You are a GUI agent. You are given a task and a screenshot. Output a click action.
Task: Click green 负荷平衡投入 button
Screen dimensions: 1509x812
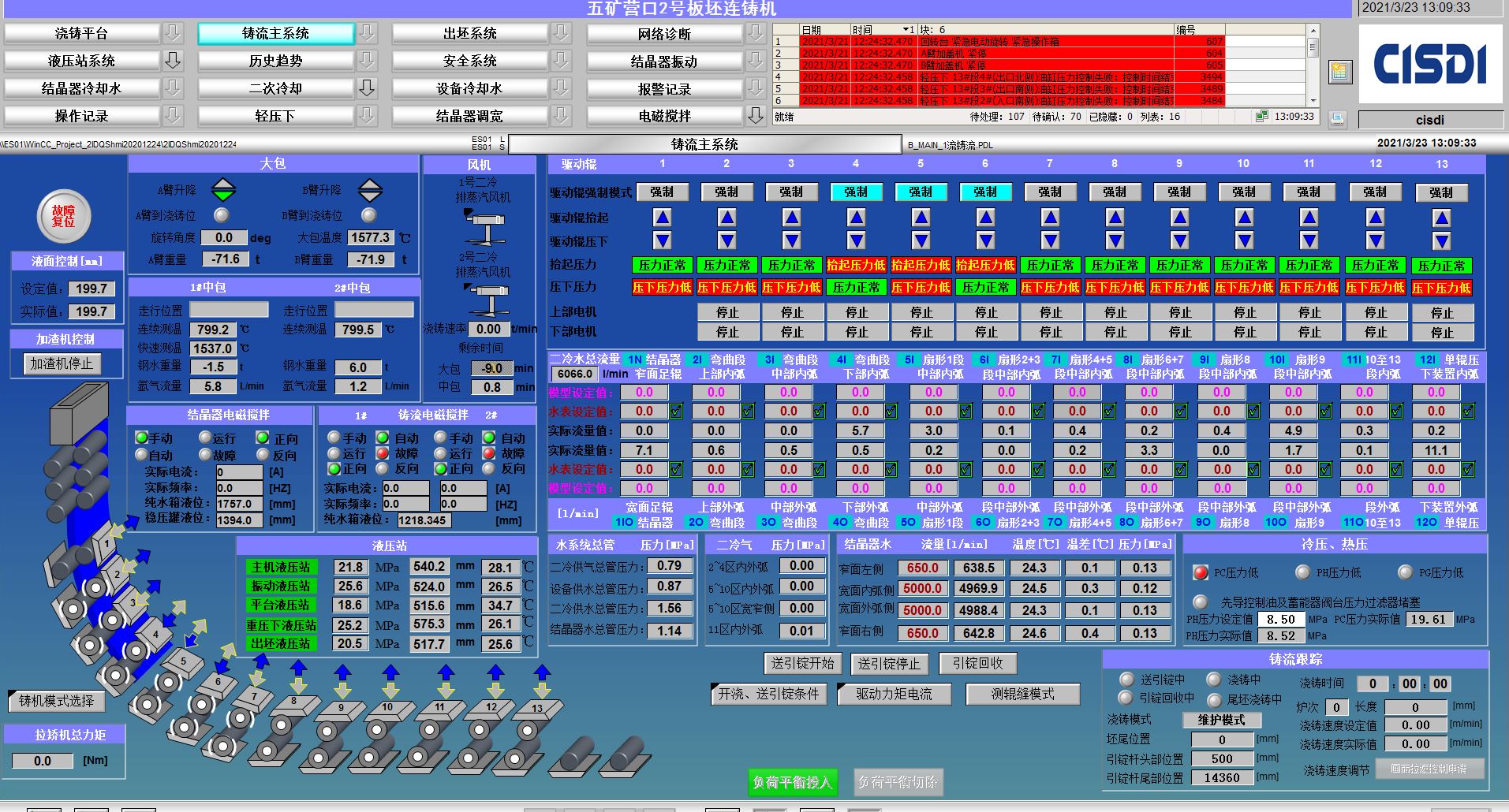[x=792, y=782]
